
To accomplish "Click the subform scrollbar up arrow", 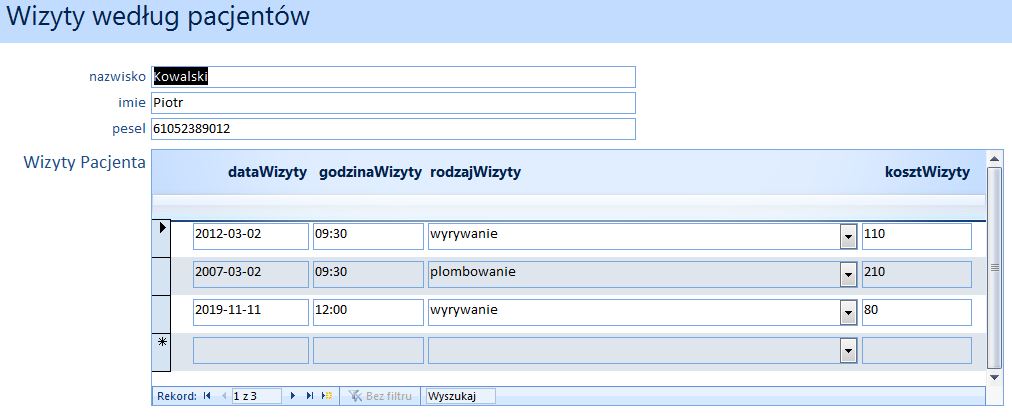I will 995,158.
